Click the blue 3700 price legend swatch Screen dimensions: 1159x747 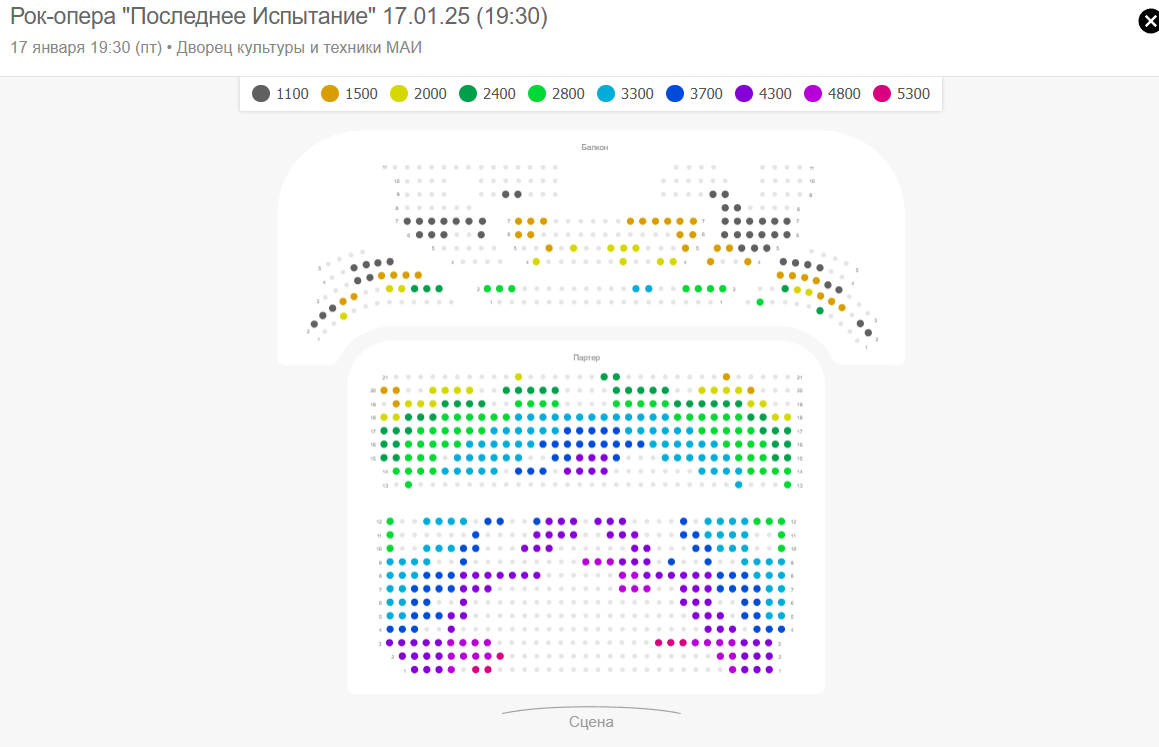[675, 94]
